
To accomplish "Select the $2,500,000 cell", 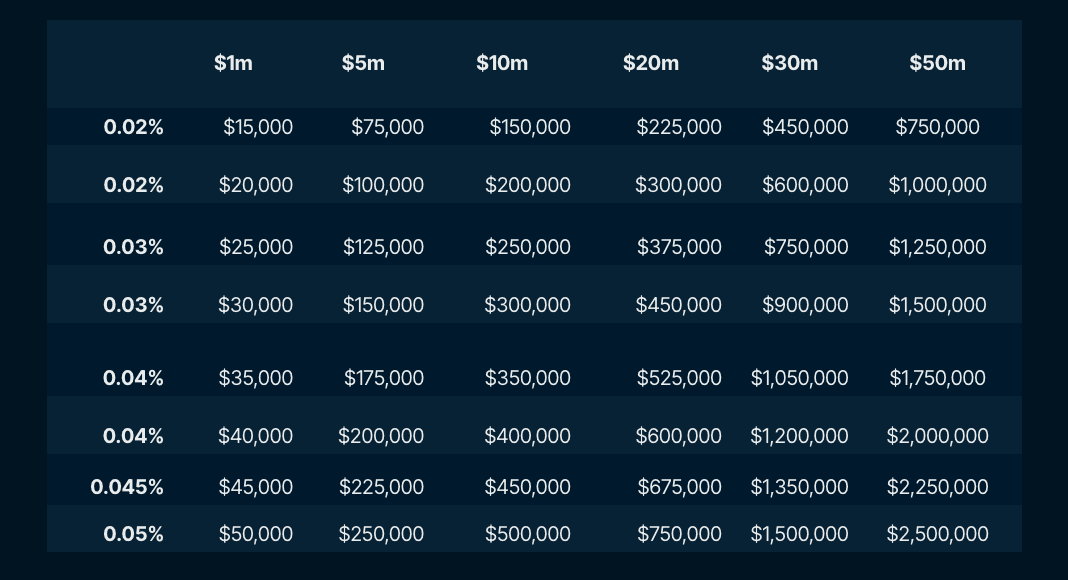I will (x=937, y=534).
